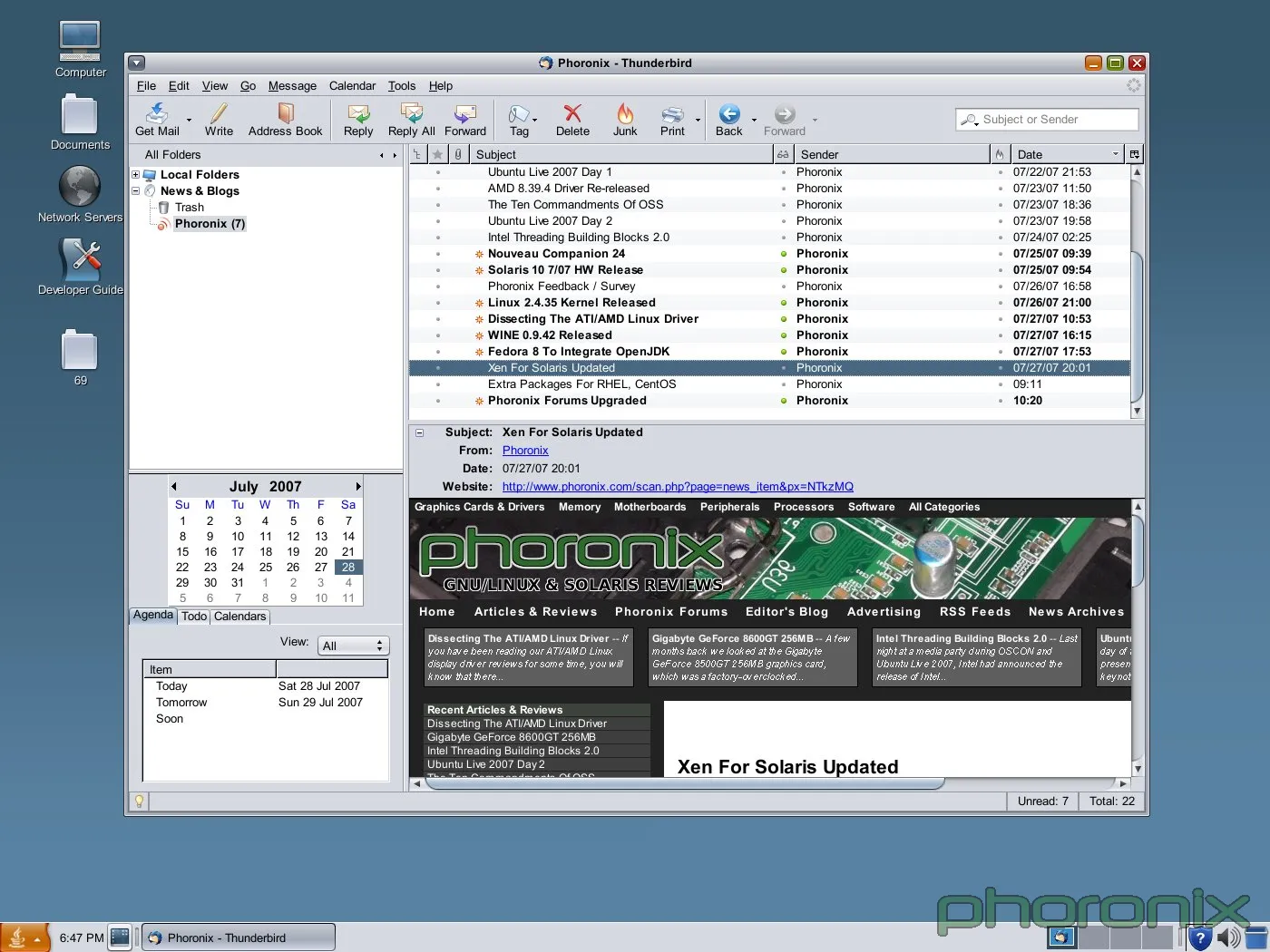Click the lightbulb status bar icon
Image resolution: width=1270 pixels, height=952 pixels.
(139, 801)
